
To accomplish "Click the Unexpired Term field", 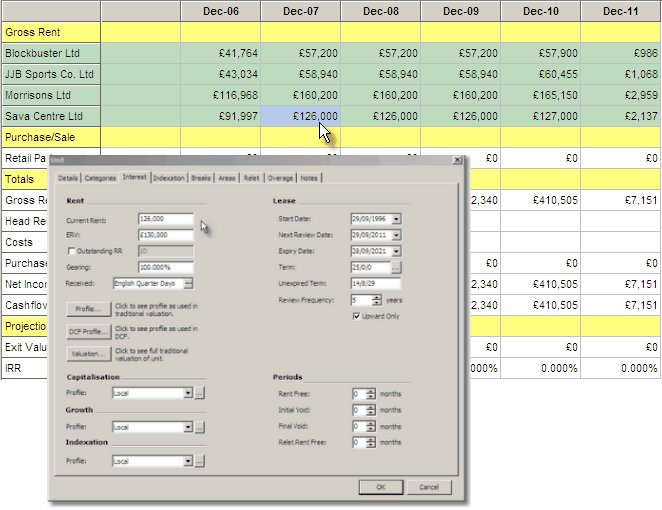I will (x=376, y=284).
